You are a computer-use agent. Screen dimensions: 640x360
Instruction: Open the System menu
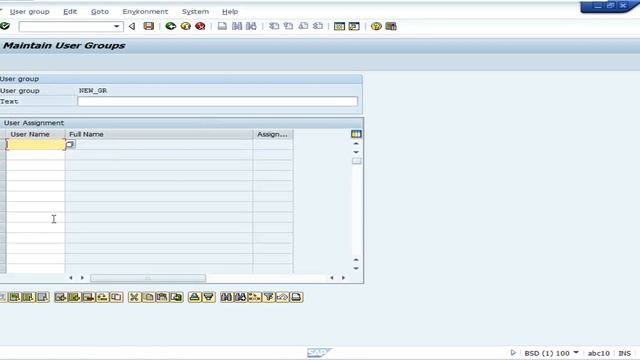coord(195,11)
